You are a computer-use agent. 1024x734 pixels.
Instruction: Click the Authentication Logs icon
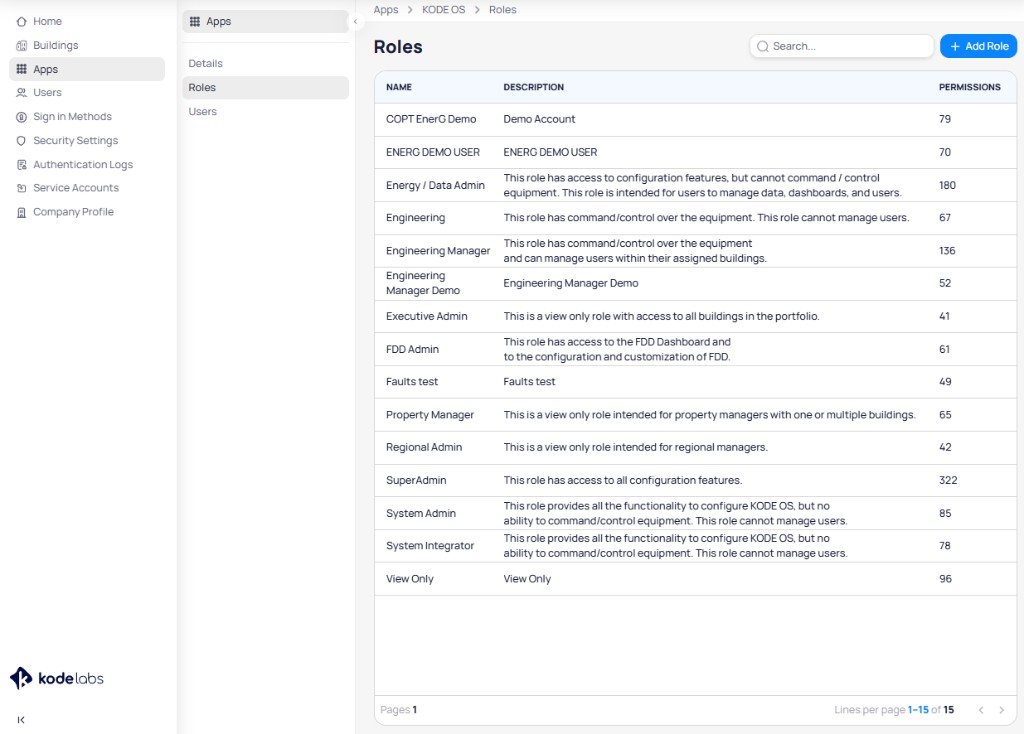tap(22, 165)
